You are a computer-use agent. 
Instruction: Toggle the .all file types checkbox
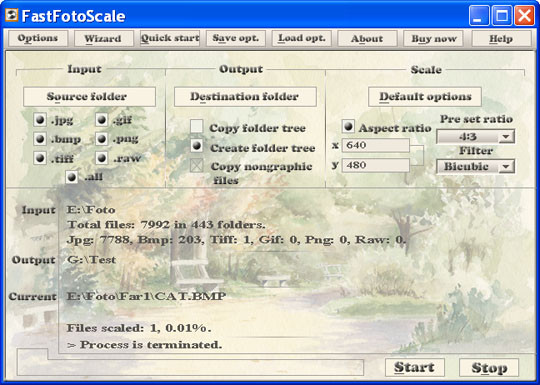(x=72, y=177)
